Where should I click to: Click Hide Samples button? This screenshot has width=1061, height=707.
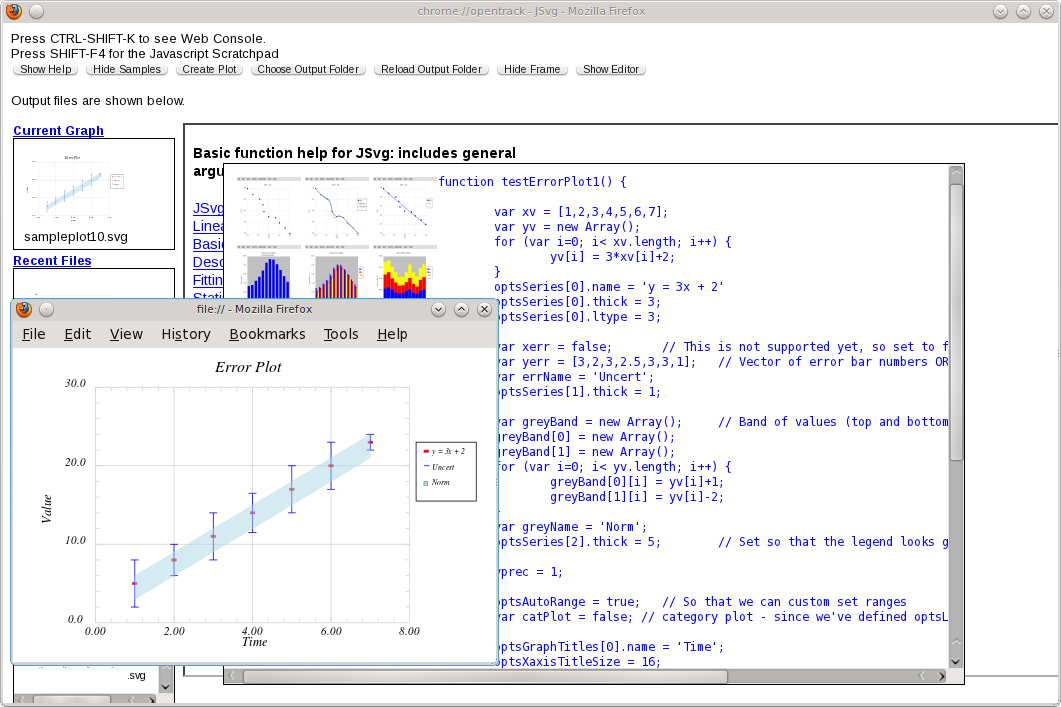coord(127,70)
